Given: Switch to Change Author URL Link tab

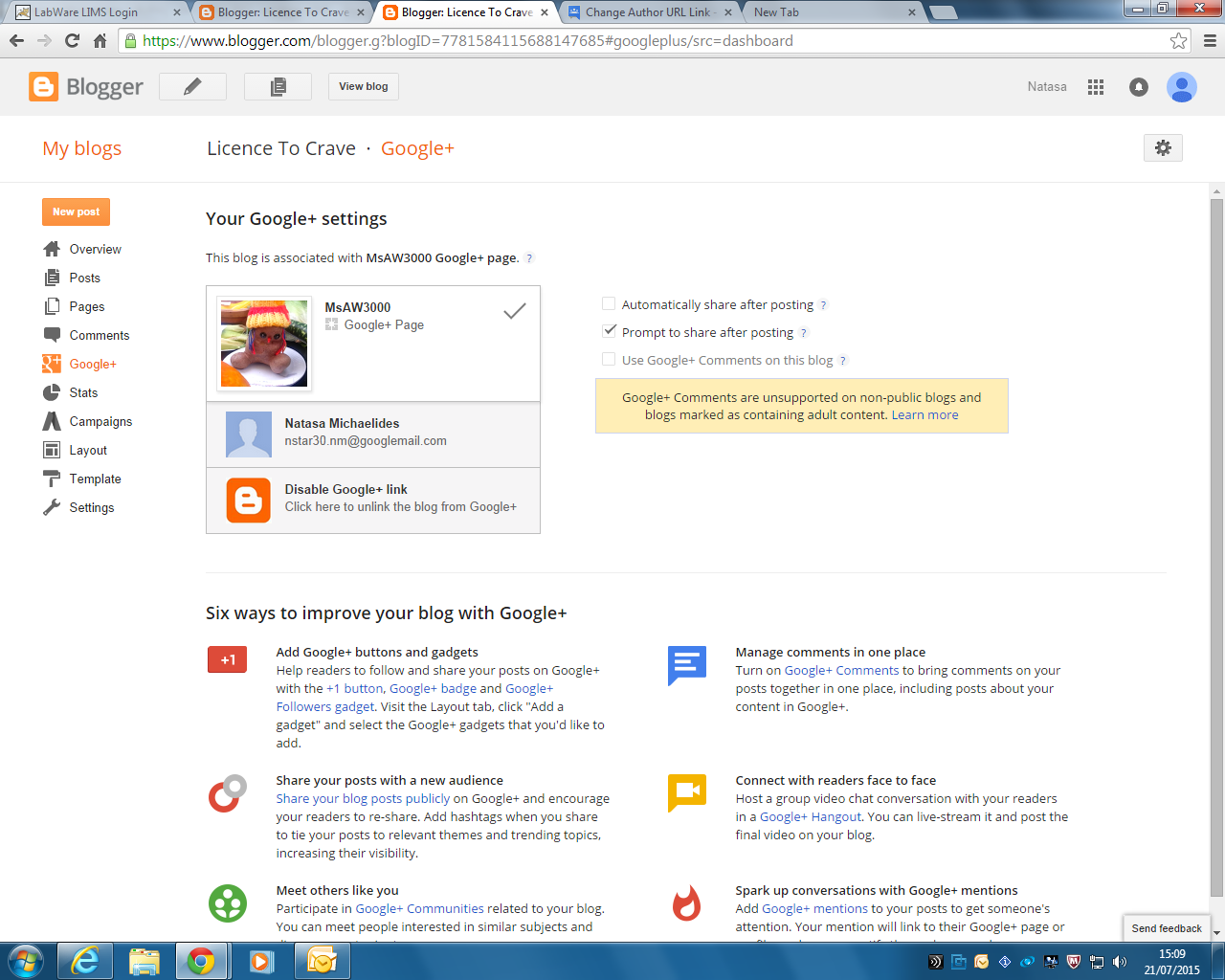Looking at the screenshot, I should click(648, 12).
